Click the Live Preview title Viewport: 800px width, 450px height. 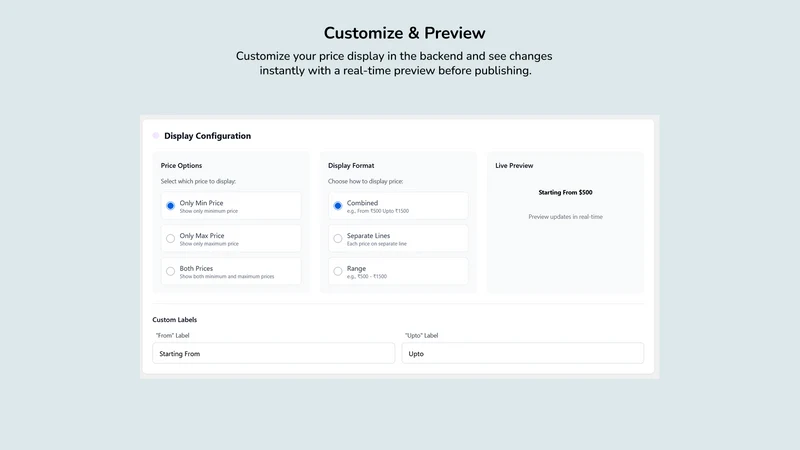[x=514, y=165]
